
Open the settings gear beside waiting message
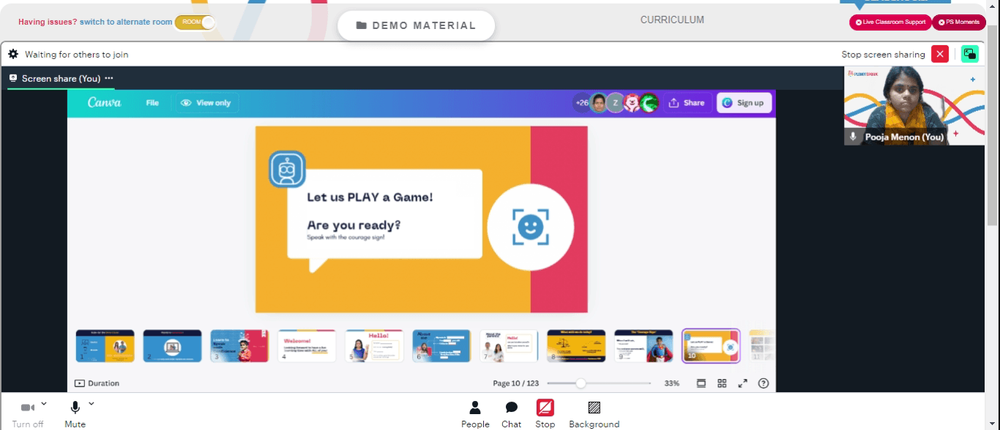click(x=13, y=54)
